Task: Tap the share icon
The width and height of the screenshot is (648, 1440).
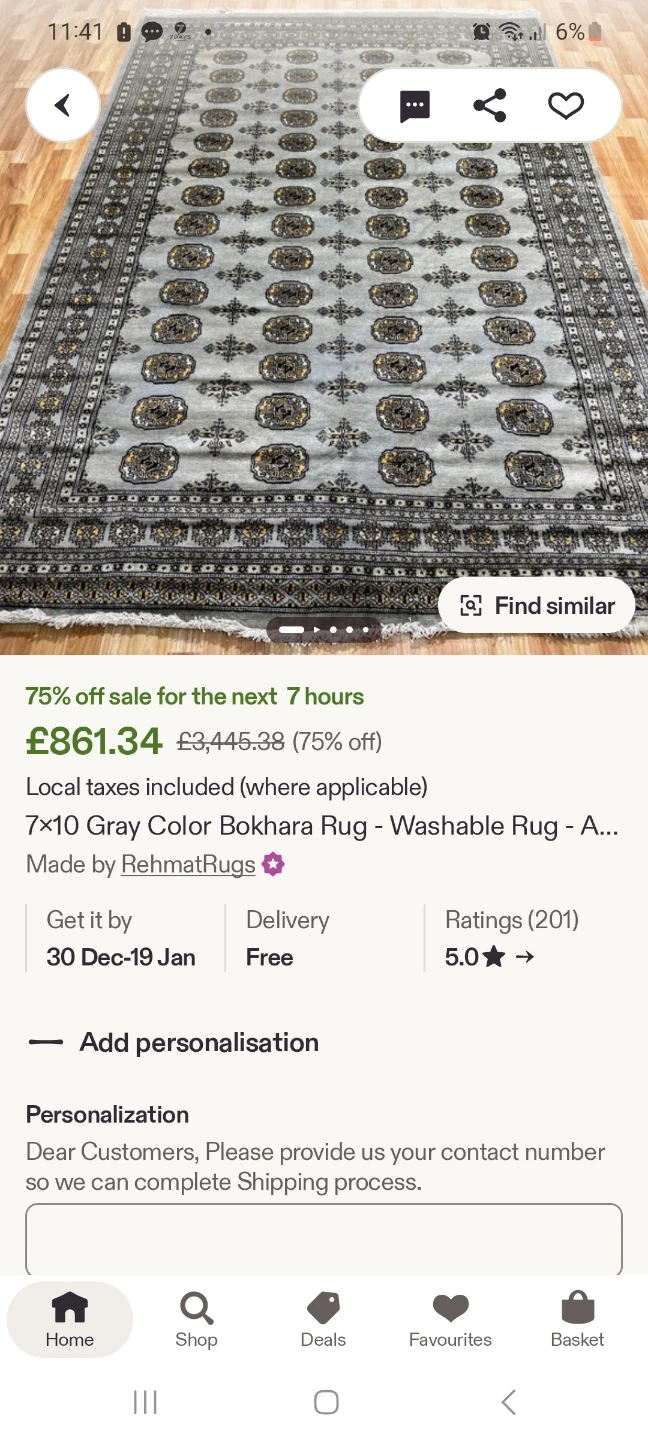Action: (489, 105)
